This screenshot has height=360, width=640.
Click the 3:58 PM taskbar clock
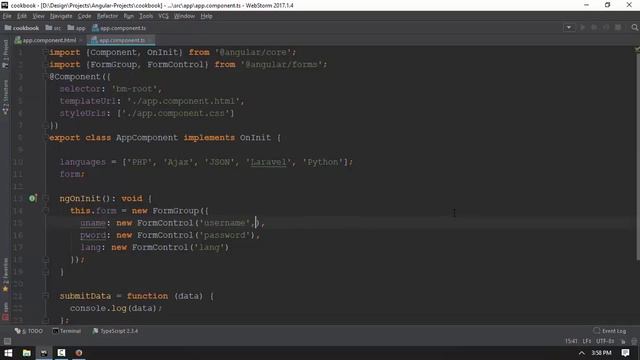coord(601,353)
